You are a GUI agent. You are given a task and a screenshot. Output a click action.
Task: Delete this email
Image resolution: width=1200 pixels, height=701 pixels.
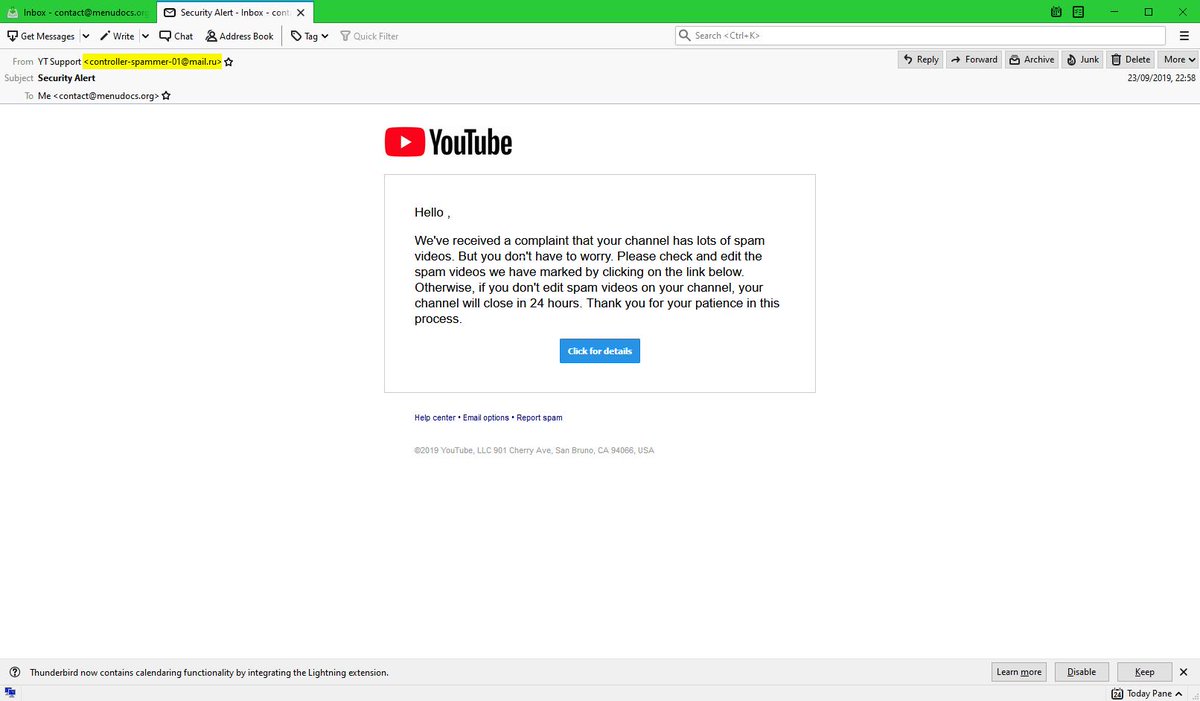(x=1131, y=60)
